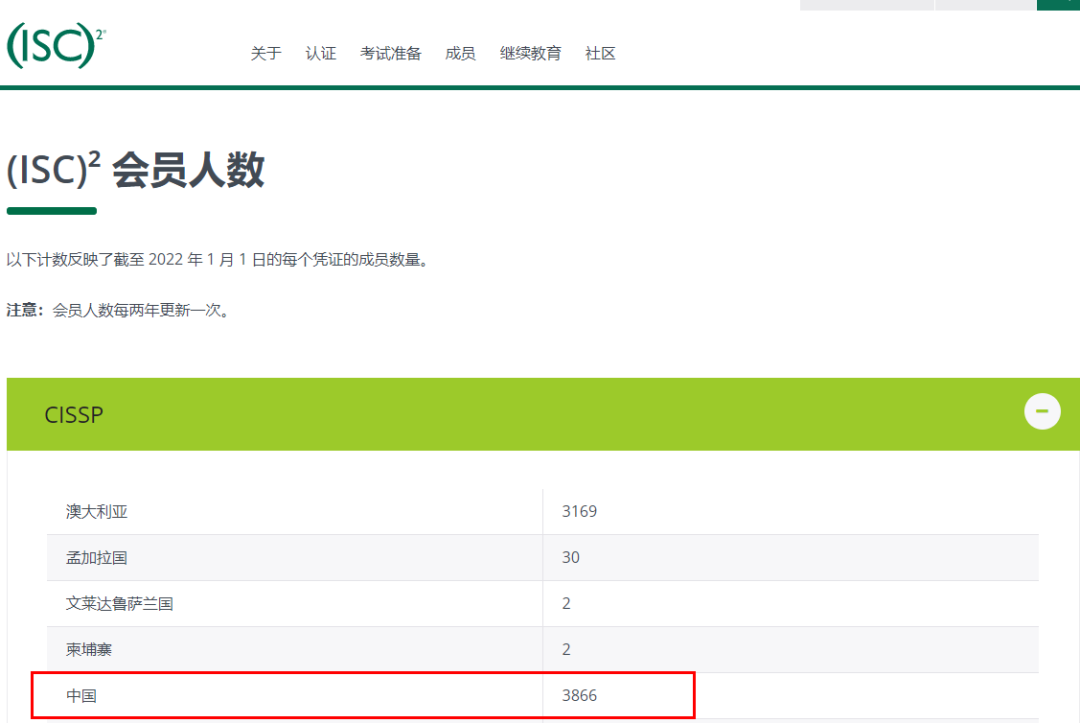
Task: Collapse the CISSP section with minus icon
Action: [x=1042, y=411]
